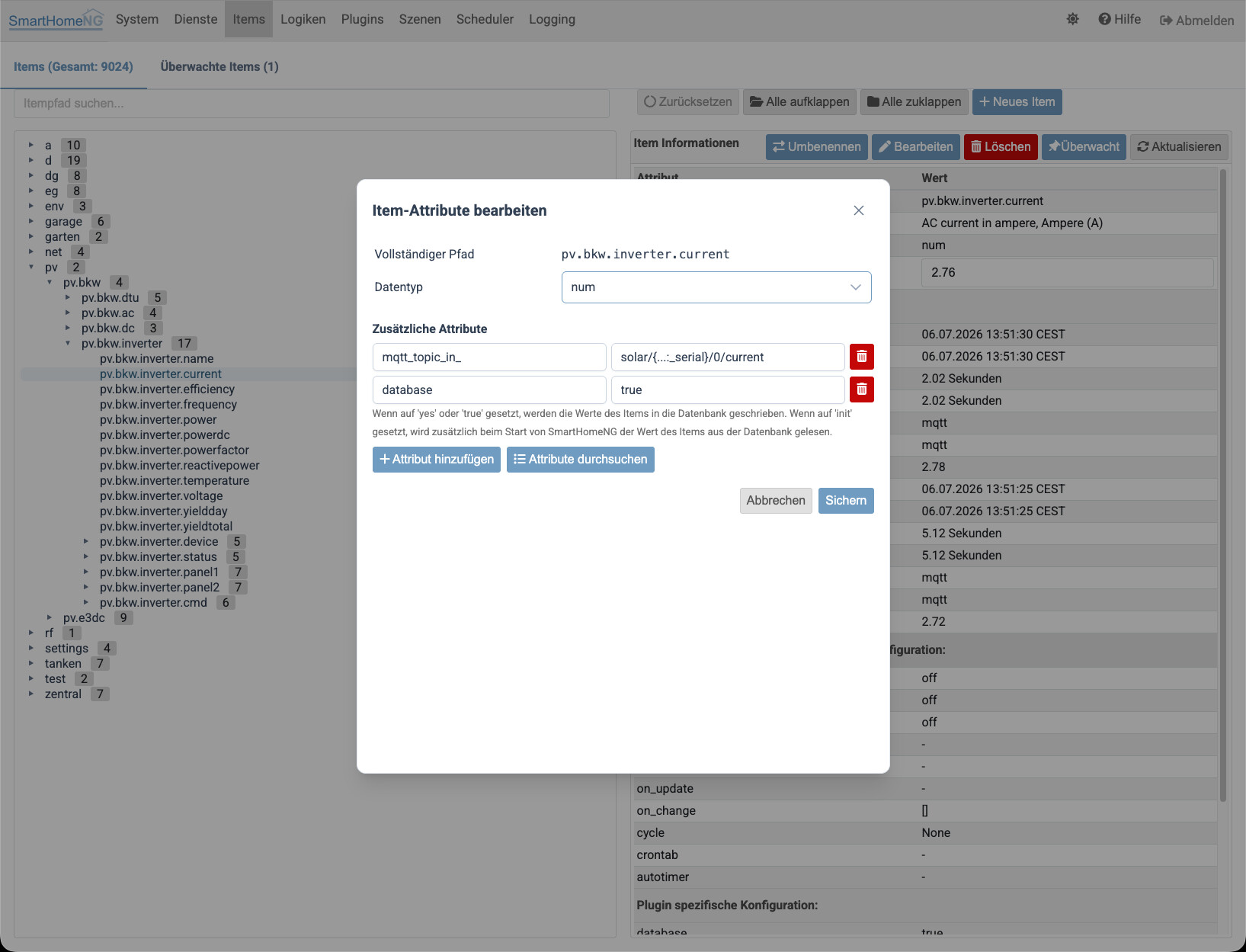Click the Abmelden logout link
Image resolution: width=1246 pixels, height=952 pixels.
coord(1196,20)
